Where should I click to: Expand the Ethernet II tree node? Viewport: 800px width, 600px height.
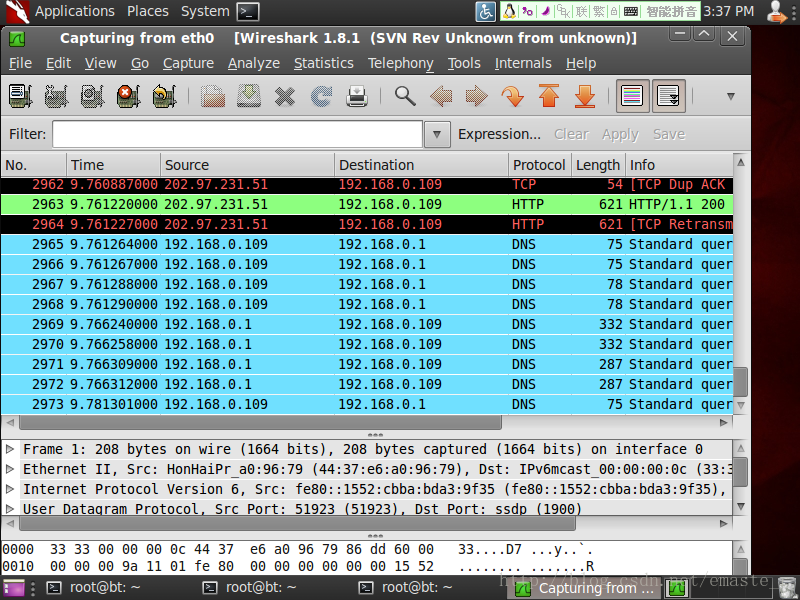tap(10, 469)
